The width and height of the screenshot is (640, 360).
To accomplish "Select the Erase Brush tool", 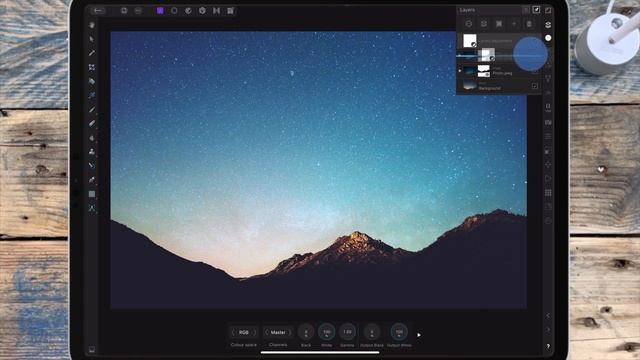I will 92,123.
